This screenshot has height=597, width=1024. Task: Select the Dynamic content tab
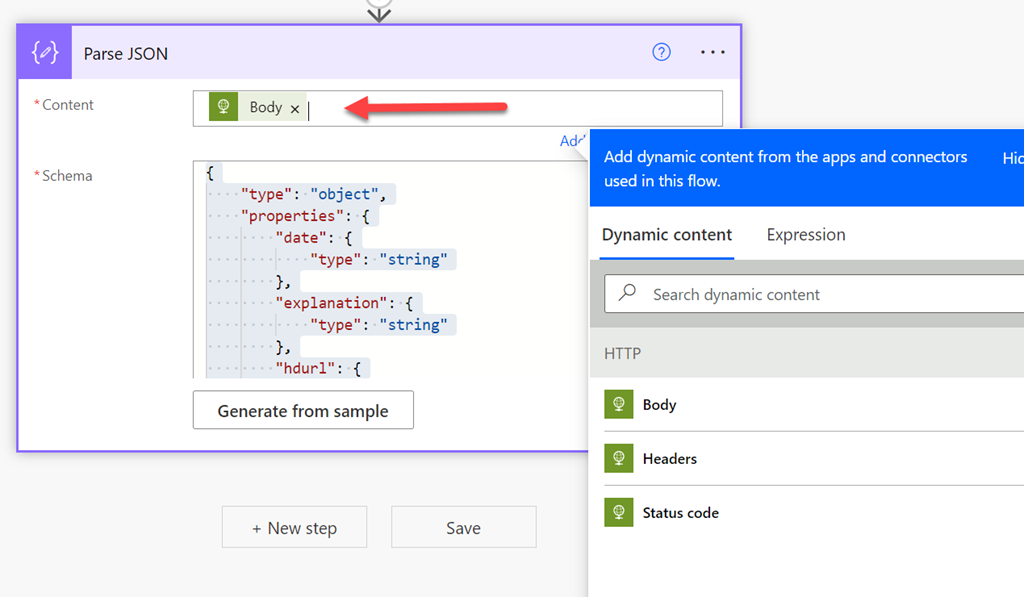click(x=667, y=235)
